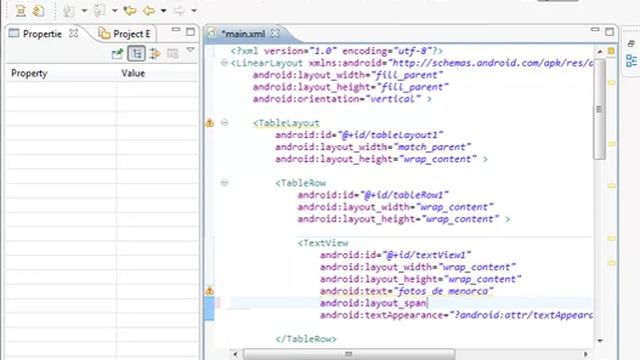Collapse the LinearLayout fold marker

[224, 63]
